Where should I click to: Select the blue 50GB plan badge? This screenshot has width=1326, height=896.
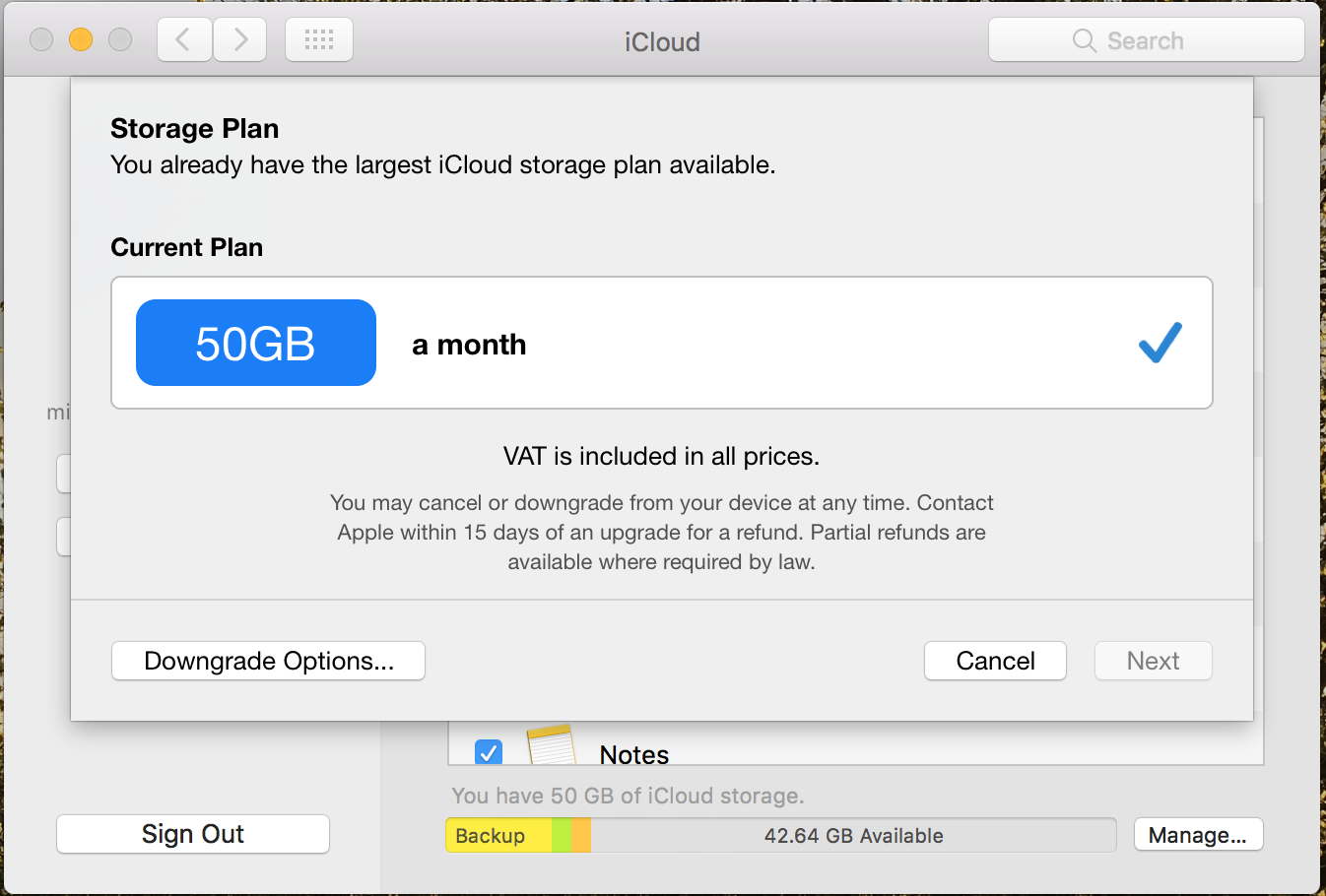[256, 343]
